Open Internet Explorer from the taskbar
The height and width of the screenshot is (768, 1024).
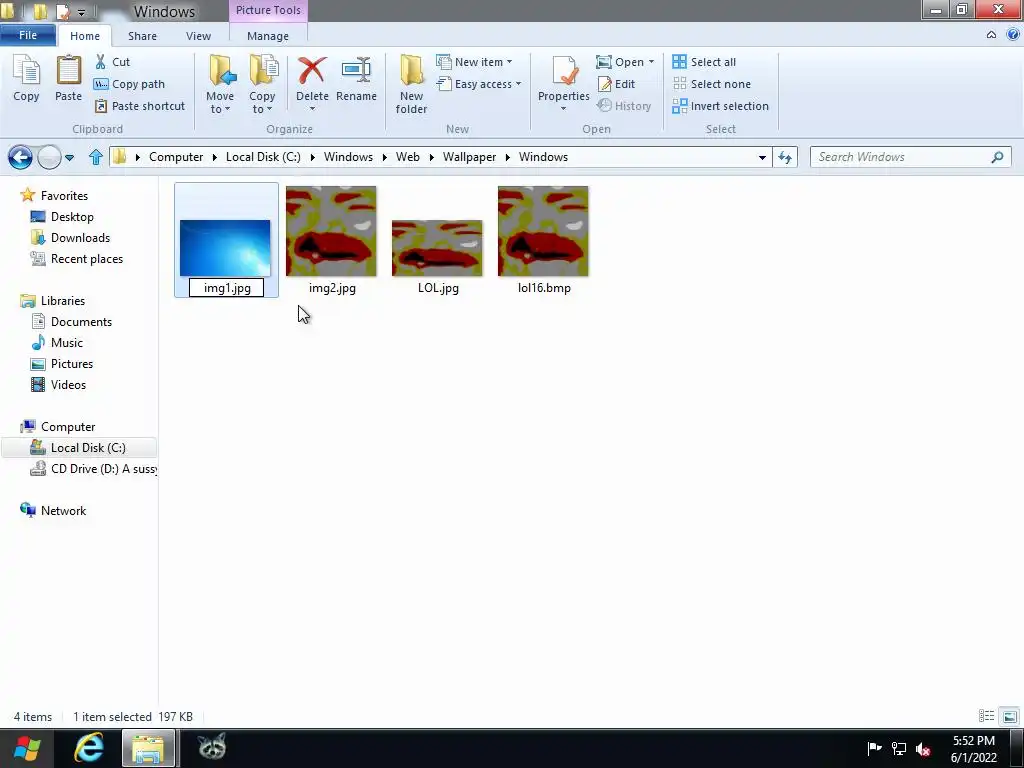(x=88, y=748)
